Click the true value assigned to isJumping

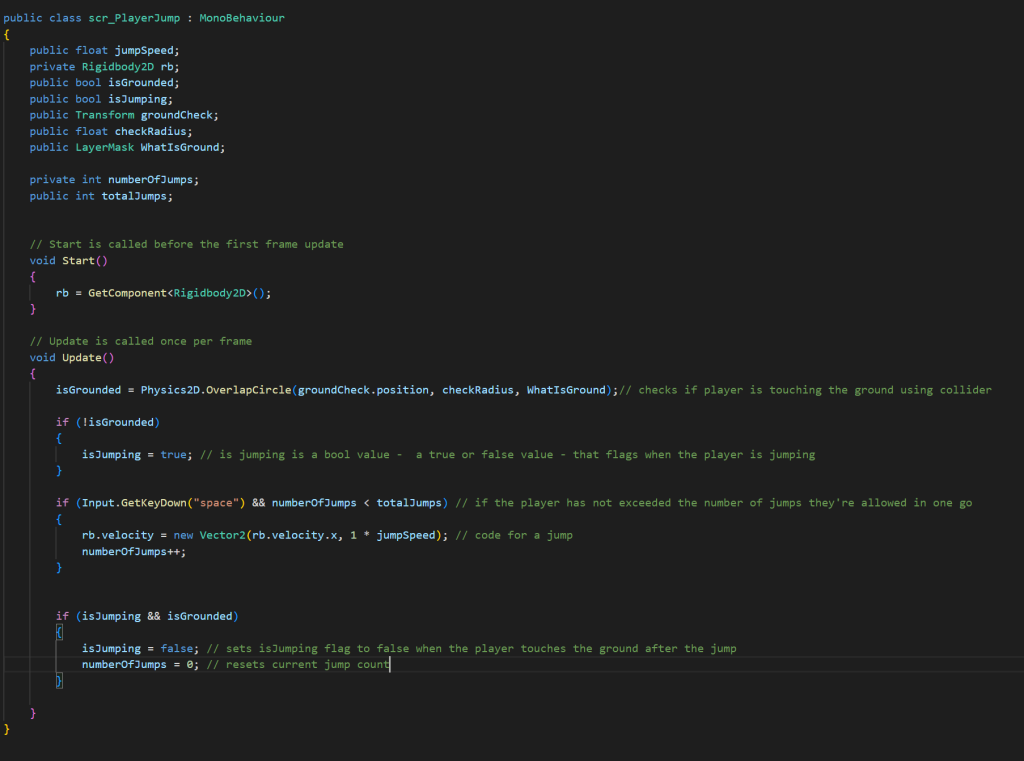(173, 455)
